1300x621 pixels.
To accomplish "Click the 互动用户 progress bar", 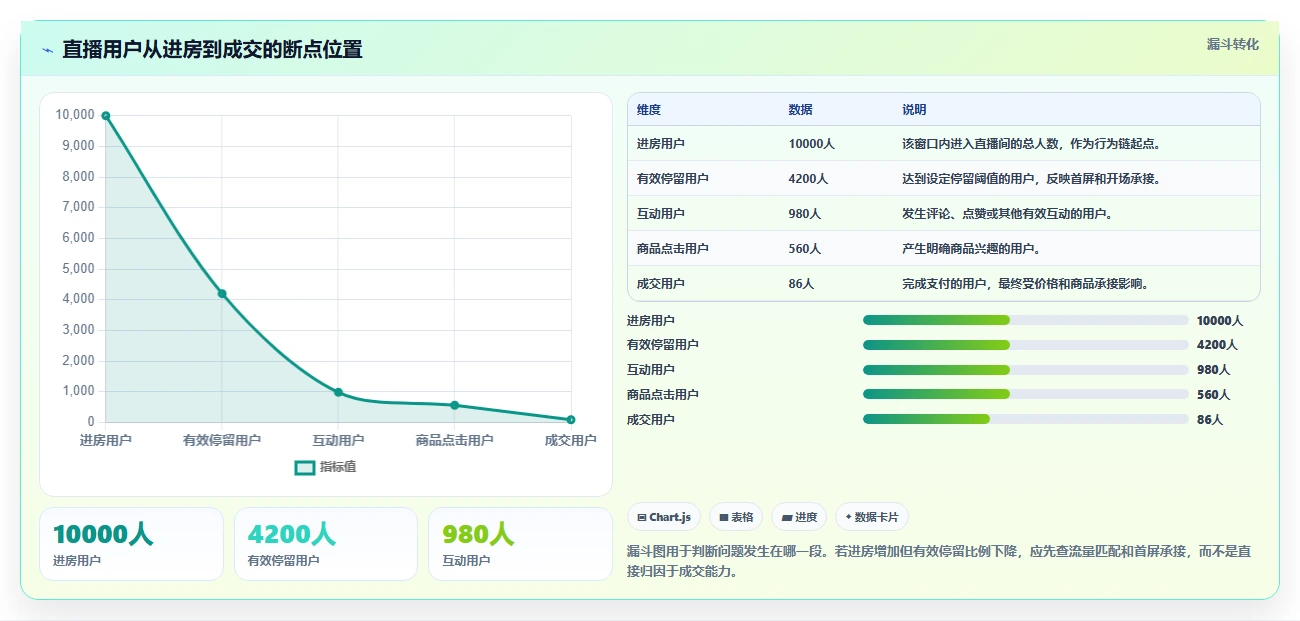I will click(1025, 370).
